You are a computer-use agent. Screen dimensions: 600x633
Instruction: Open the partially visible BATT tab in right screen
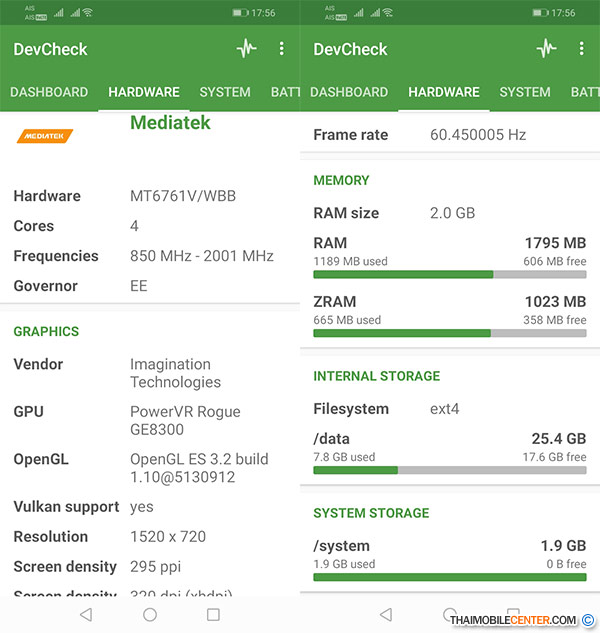[585, 92]
